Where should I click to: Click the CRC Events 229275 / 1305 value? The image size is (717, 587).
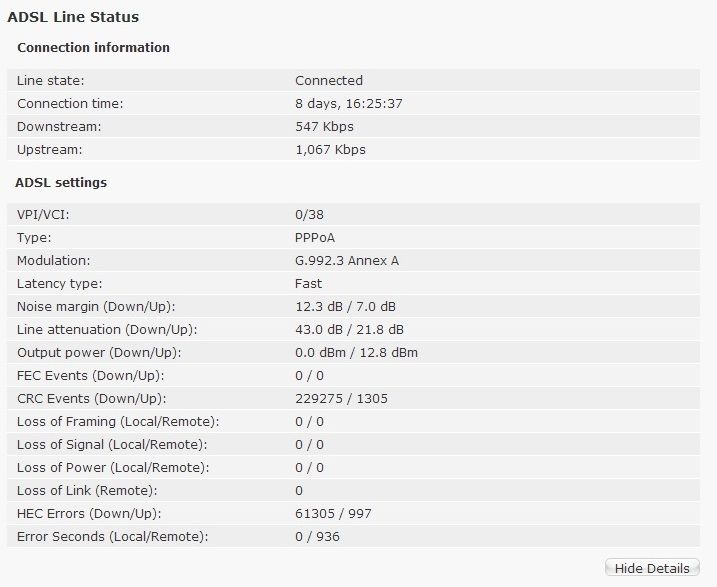pos(341,399)
